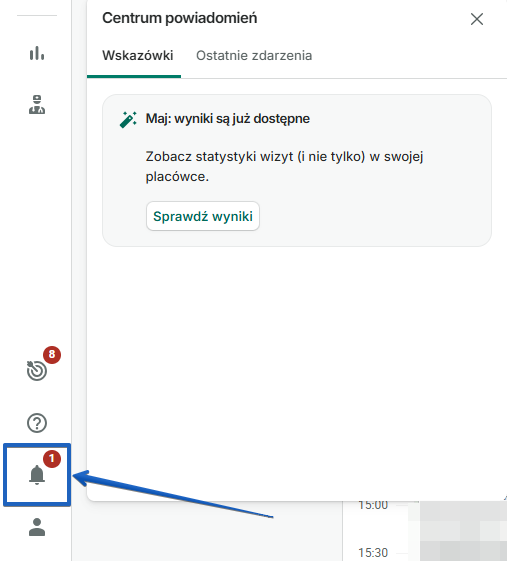Click the 'Zobacz statystyki wizyt' description text
This screenshot has width=507, height=561.
pyautogui.click(x=284, y=166)
